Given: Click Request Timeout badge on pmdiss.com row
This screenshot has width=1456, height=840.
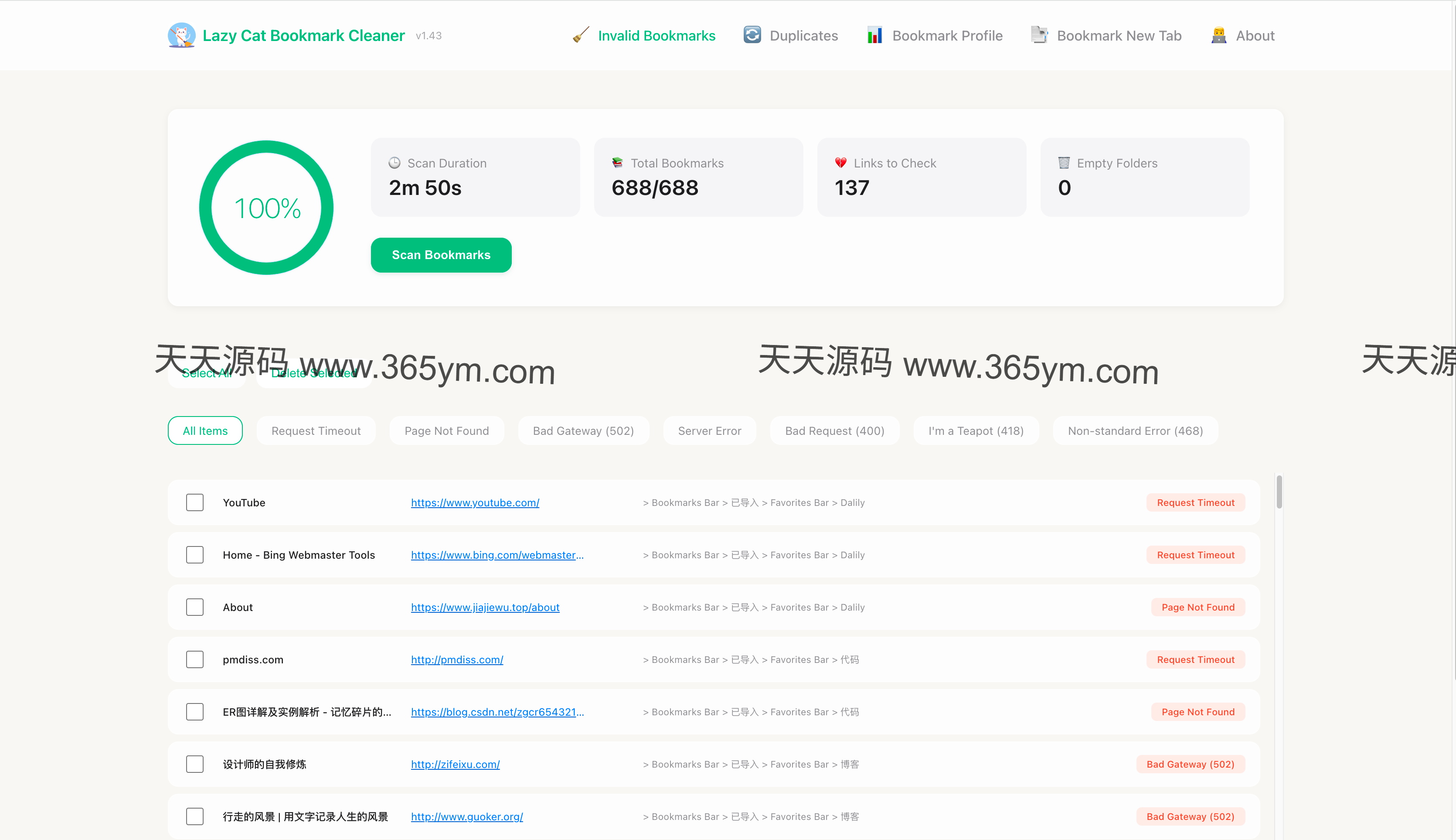Looking at the screenshot, I should click(1195, 659).
